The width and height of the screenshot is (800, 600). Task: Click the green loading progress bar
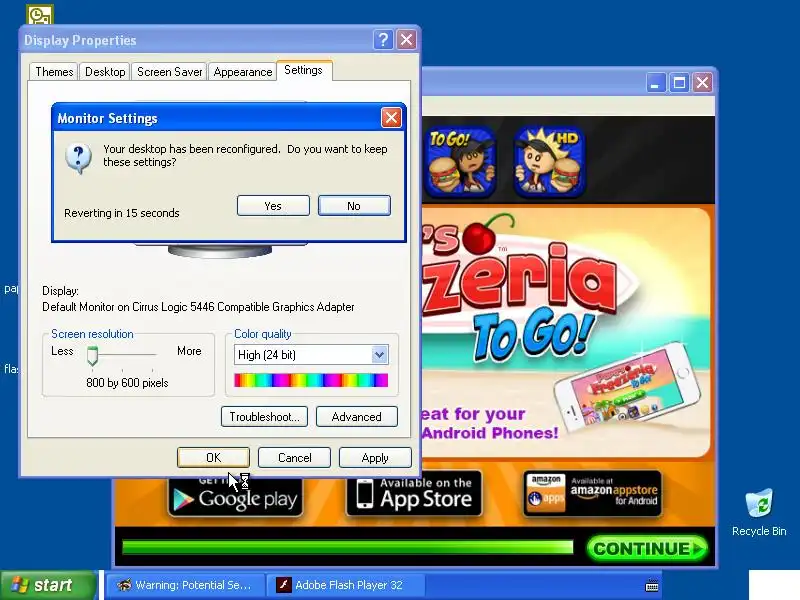(347, 548)
